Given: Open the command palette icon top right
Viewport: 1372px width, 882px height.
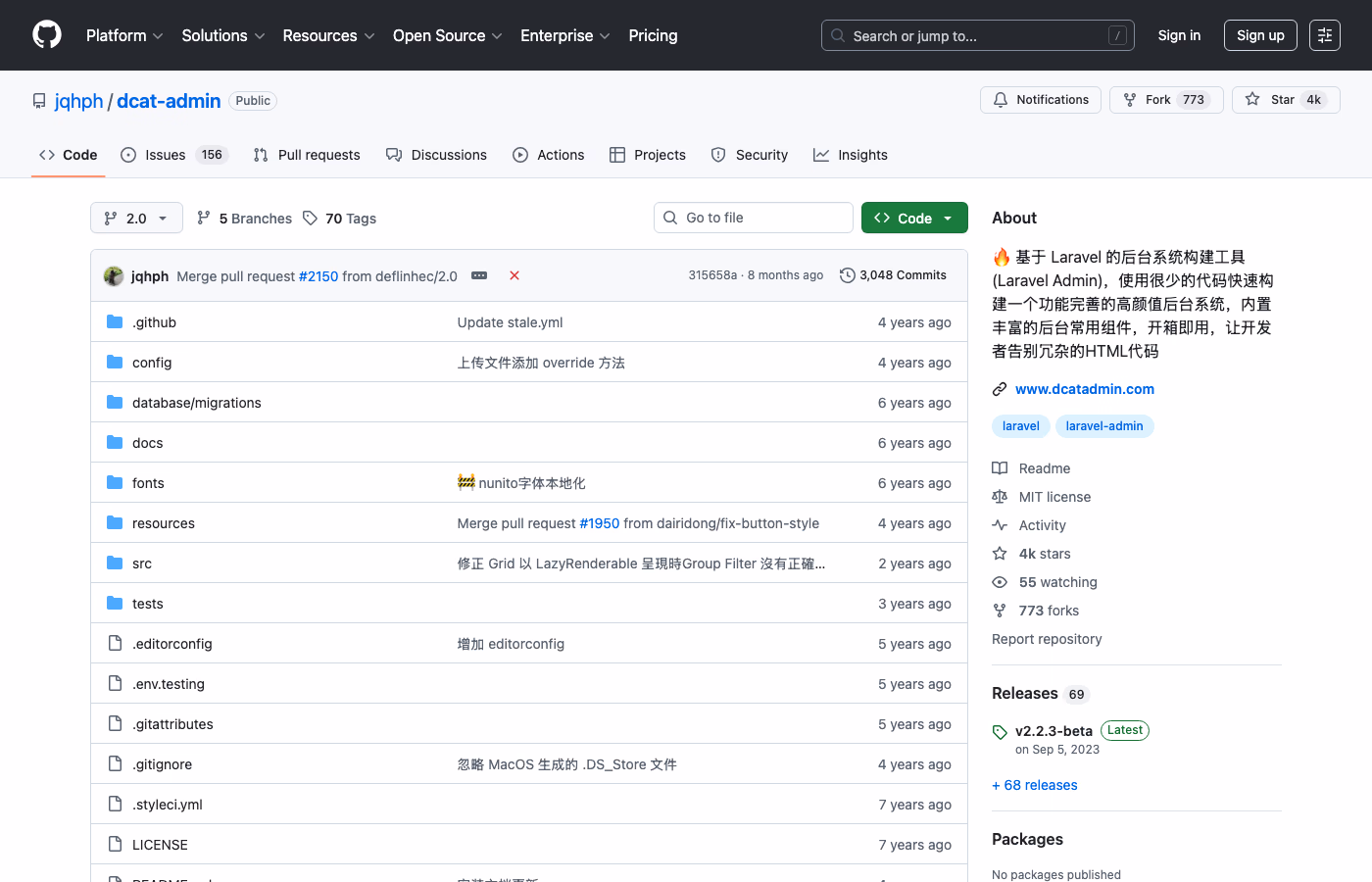Looking at the screenshot, I should click(x=1325, y=34).
